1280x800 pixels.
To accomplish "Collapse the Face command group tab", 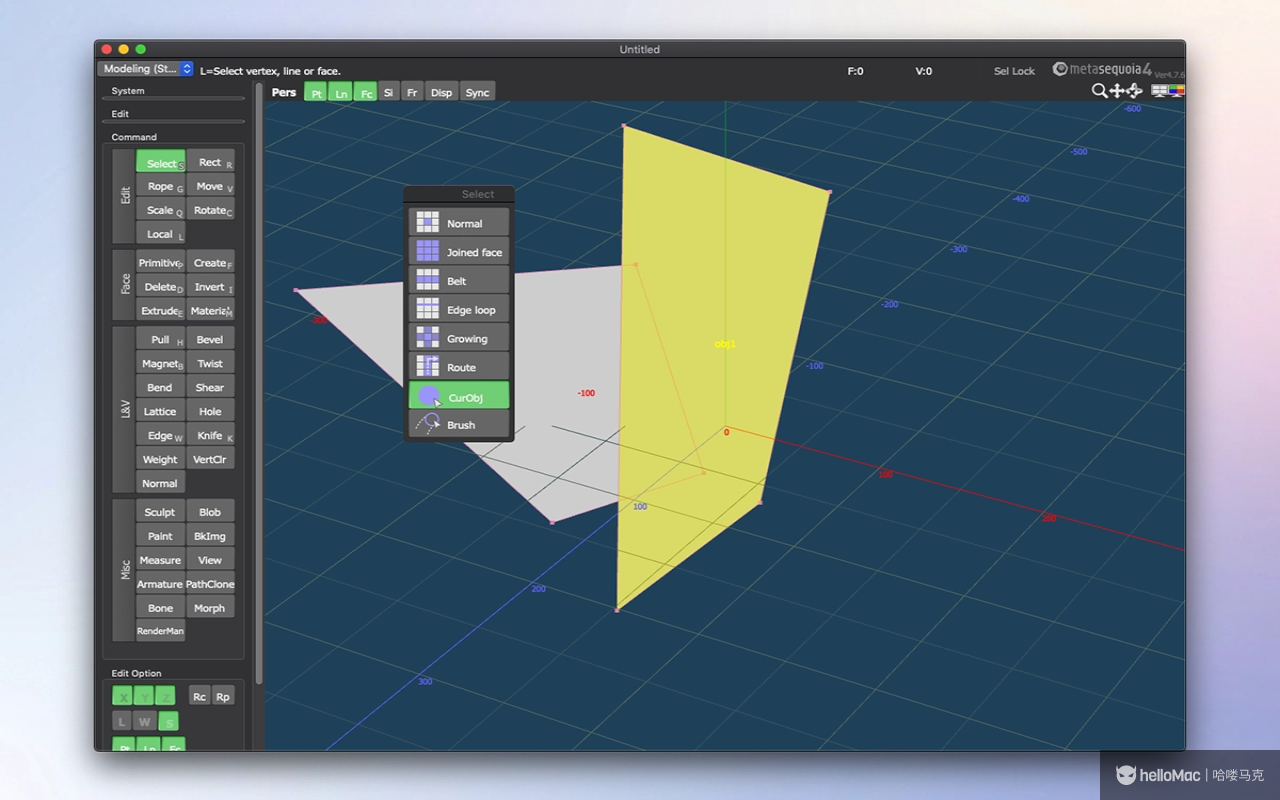I will [124, 285].
